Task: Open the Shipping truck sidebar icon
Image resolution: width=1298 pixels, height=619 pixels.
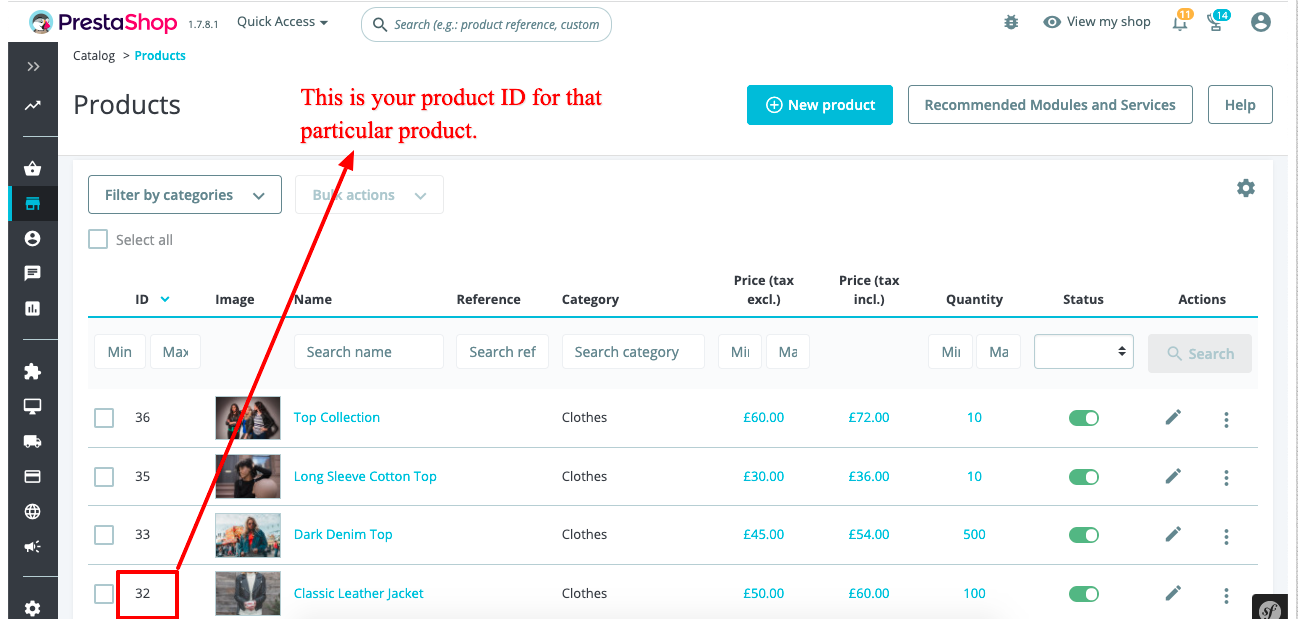Action: pyautogui.click(x=33, y=441)
